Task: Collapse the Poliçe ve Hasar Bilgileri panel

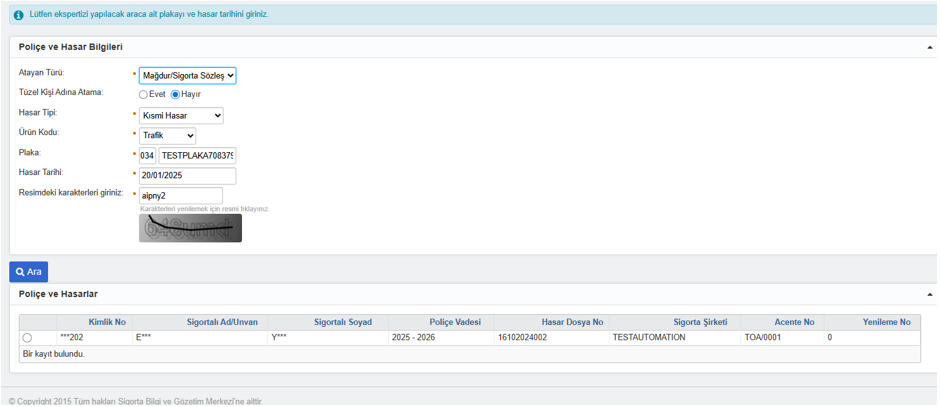Action: pos(929,47)
